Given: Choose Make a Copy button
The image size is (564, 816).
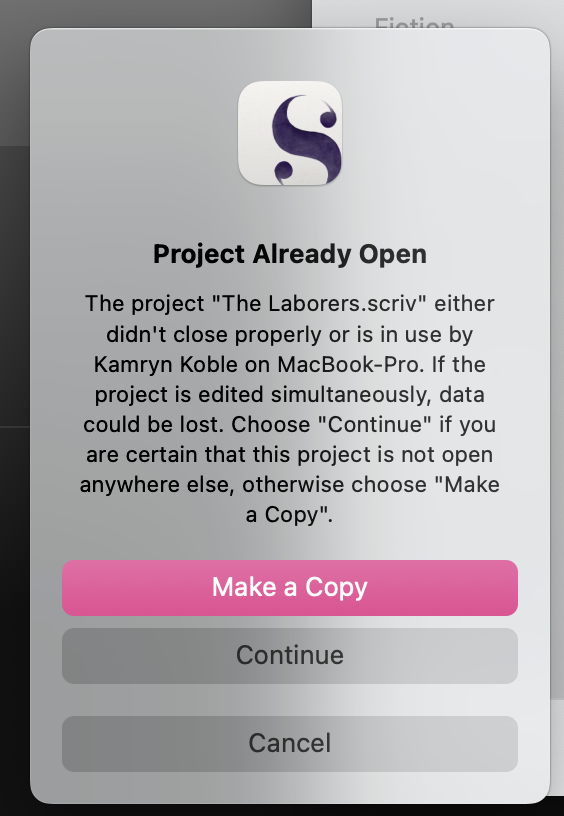Looking at the screenshot, I should 290,588.
